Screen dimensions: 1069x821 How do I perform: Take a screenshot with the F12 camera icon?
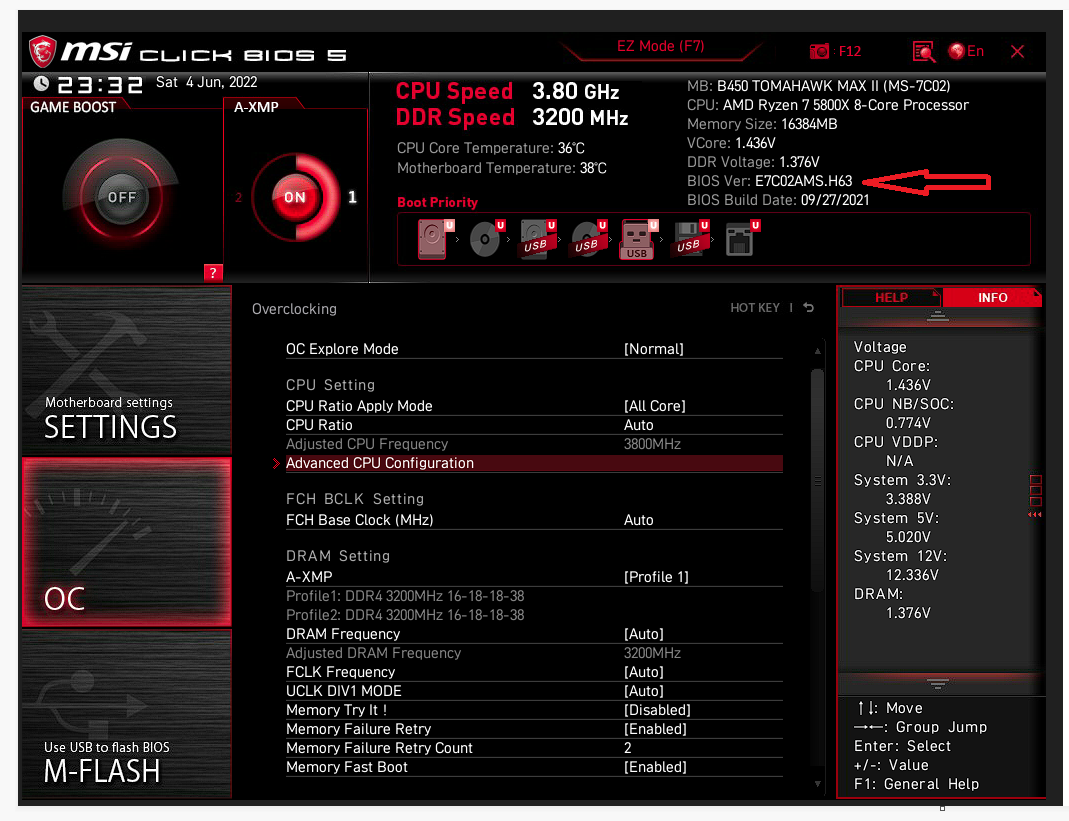point(819,51)
